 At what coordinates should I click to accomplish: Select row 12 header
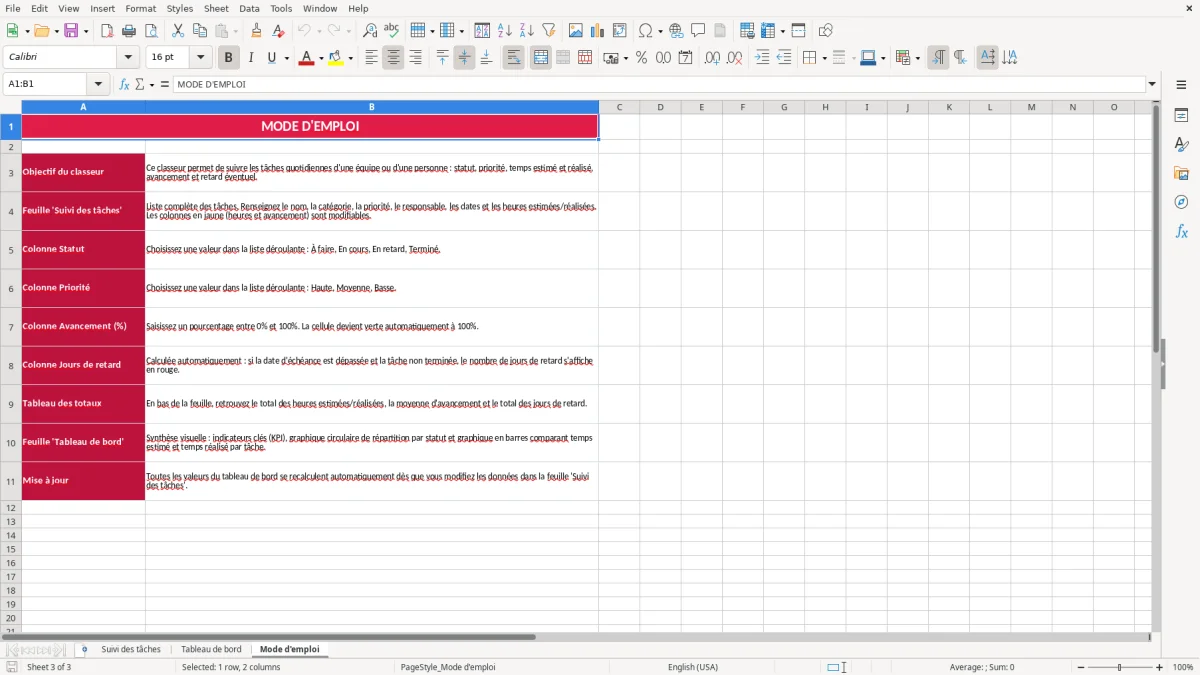coord(11,507)
